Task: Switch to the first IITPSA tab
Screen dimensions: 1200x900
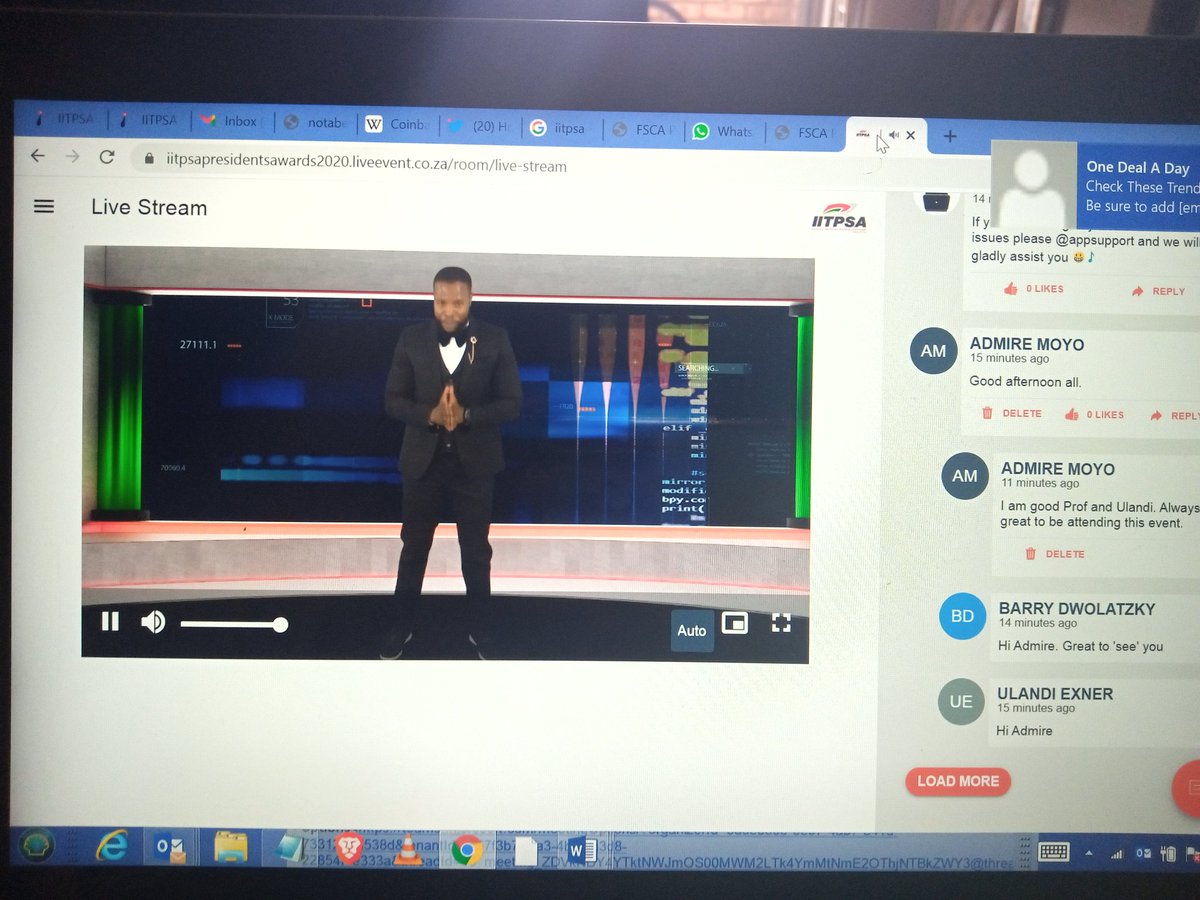Action: point(64,119)
